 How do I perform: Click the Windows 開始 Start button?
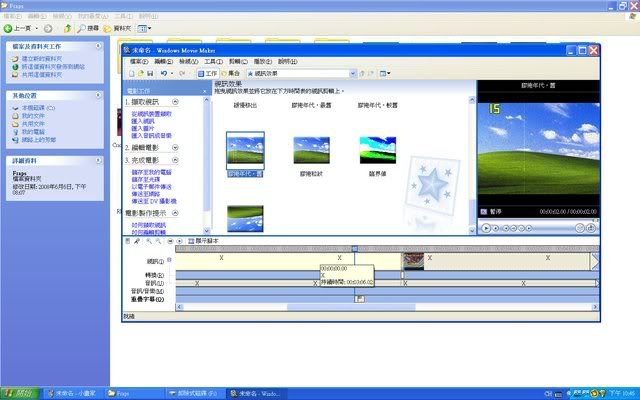pyautogui.click(x=20, y=393)
